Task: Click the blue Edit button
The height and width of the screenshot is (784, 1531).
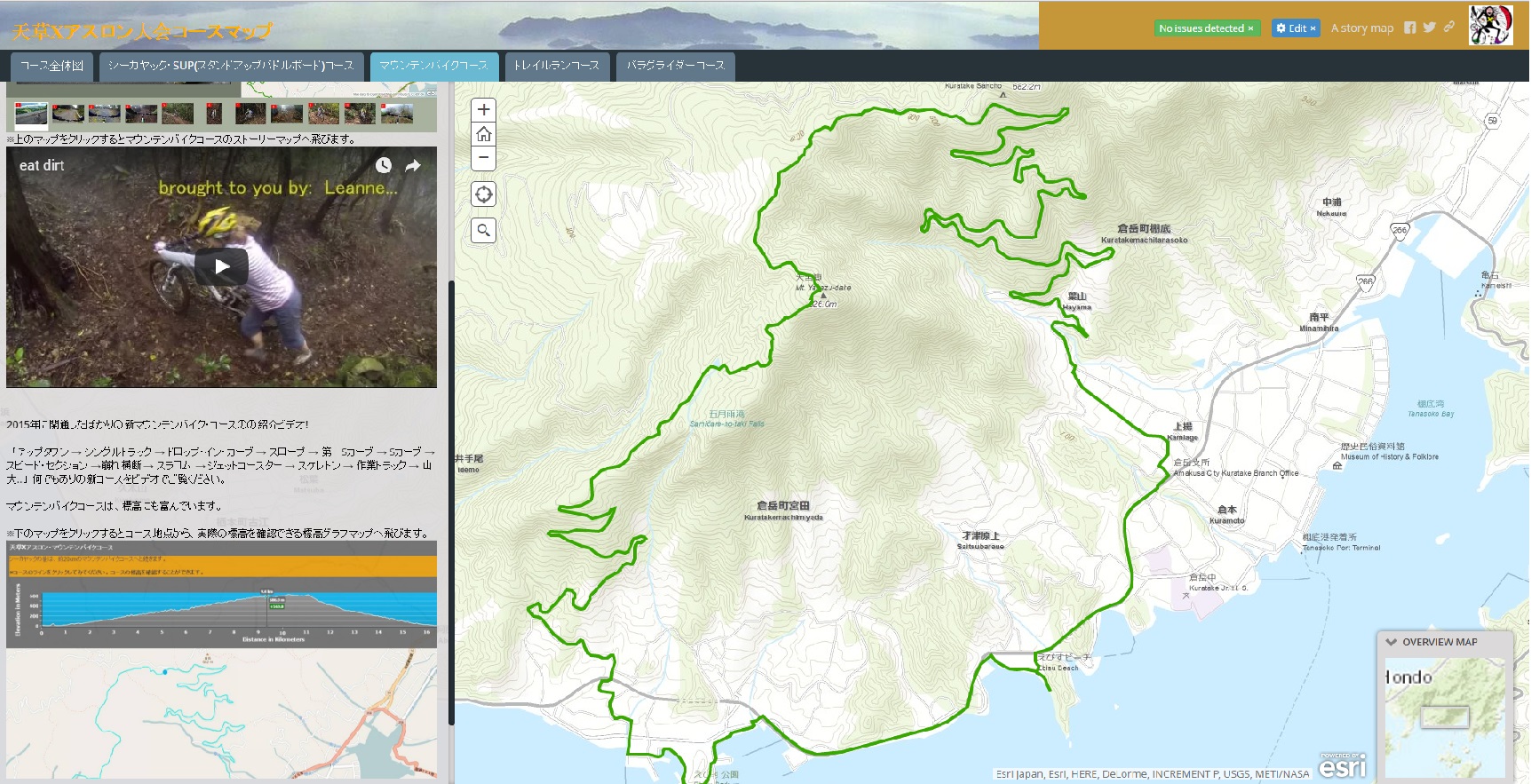Action: click(x=1295, y=28)
